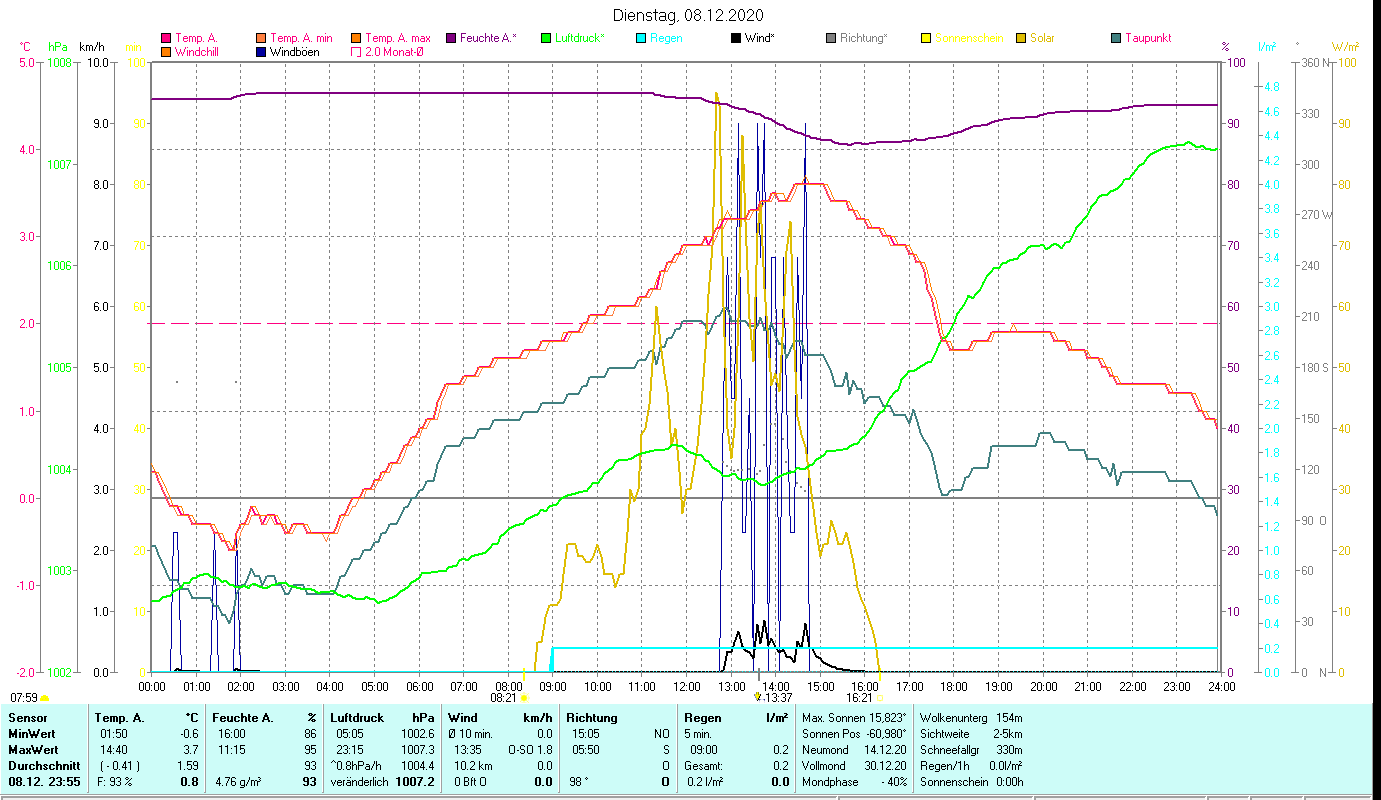The width and height of the screenshot is (1381, 800).
Task: Click the 2.0 Monat-Ø legend label
Action: click(394, 52)
